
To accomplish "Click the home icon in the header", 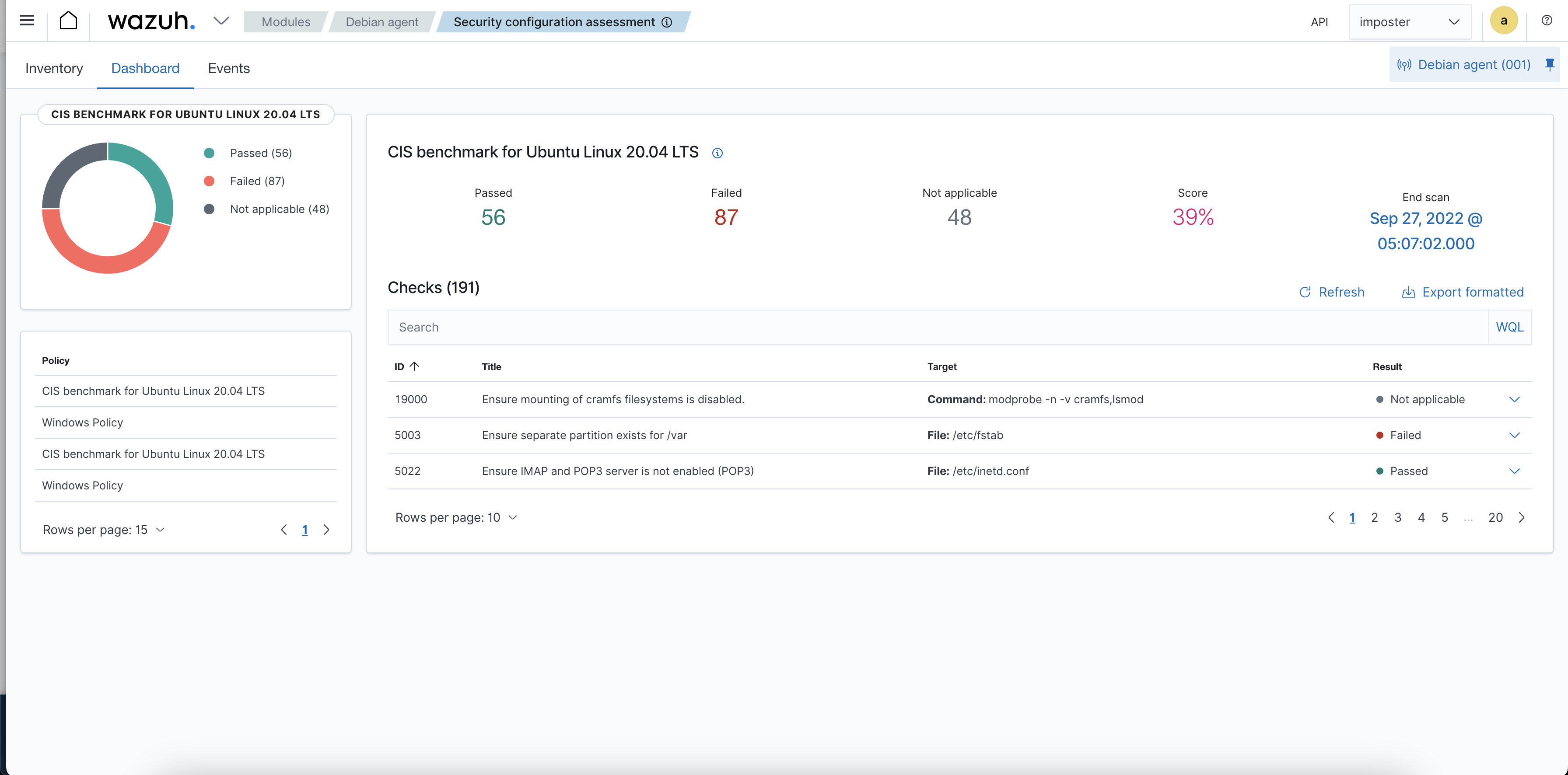I will 69,20.
